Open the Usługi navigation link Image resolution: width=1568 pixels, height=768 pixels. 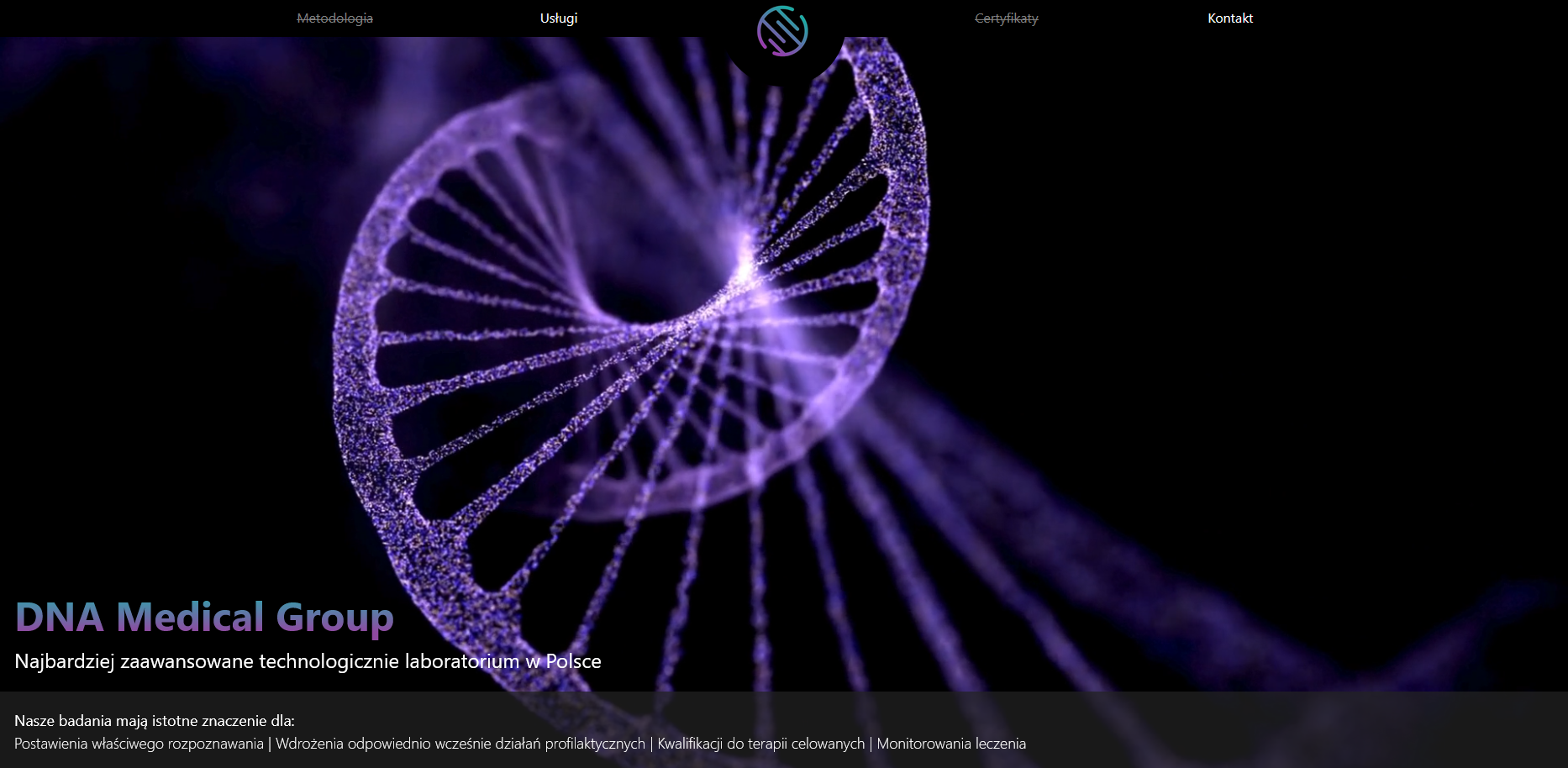coord(559,18)
